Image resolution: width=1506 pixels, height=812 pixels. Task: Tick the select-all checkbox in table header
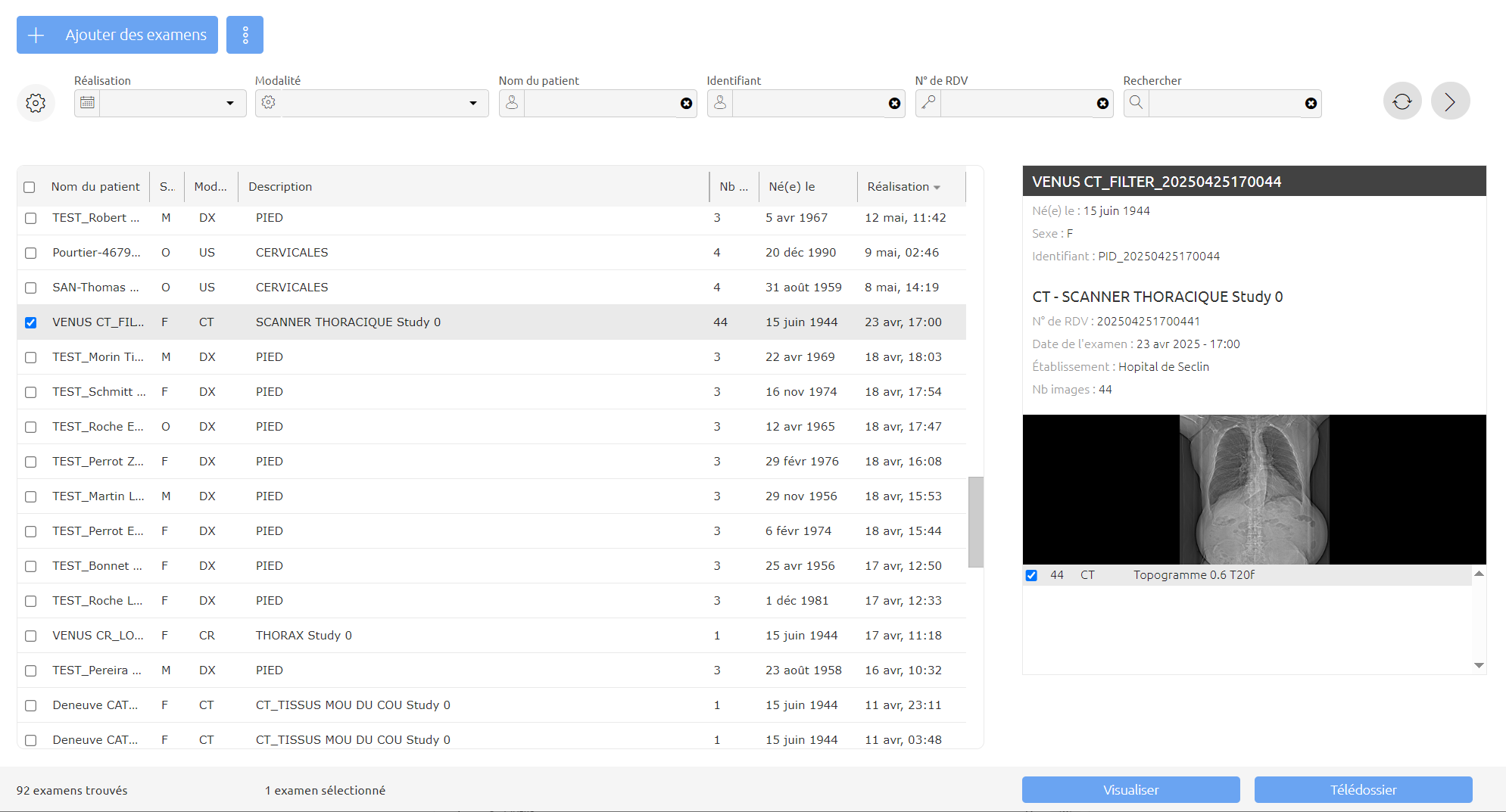[x=30, y=187]
